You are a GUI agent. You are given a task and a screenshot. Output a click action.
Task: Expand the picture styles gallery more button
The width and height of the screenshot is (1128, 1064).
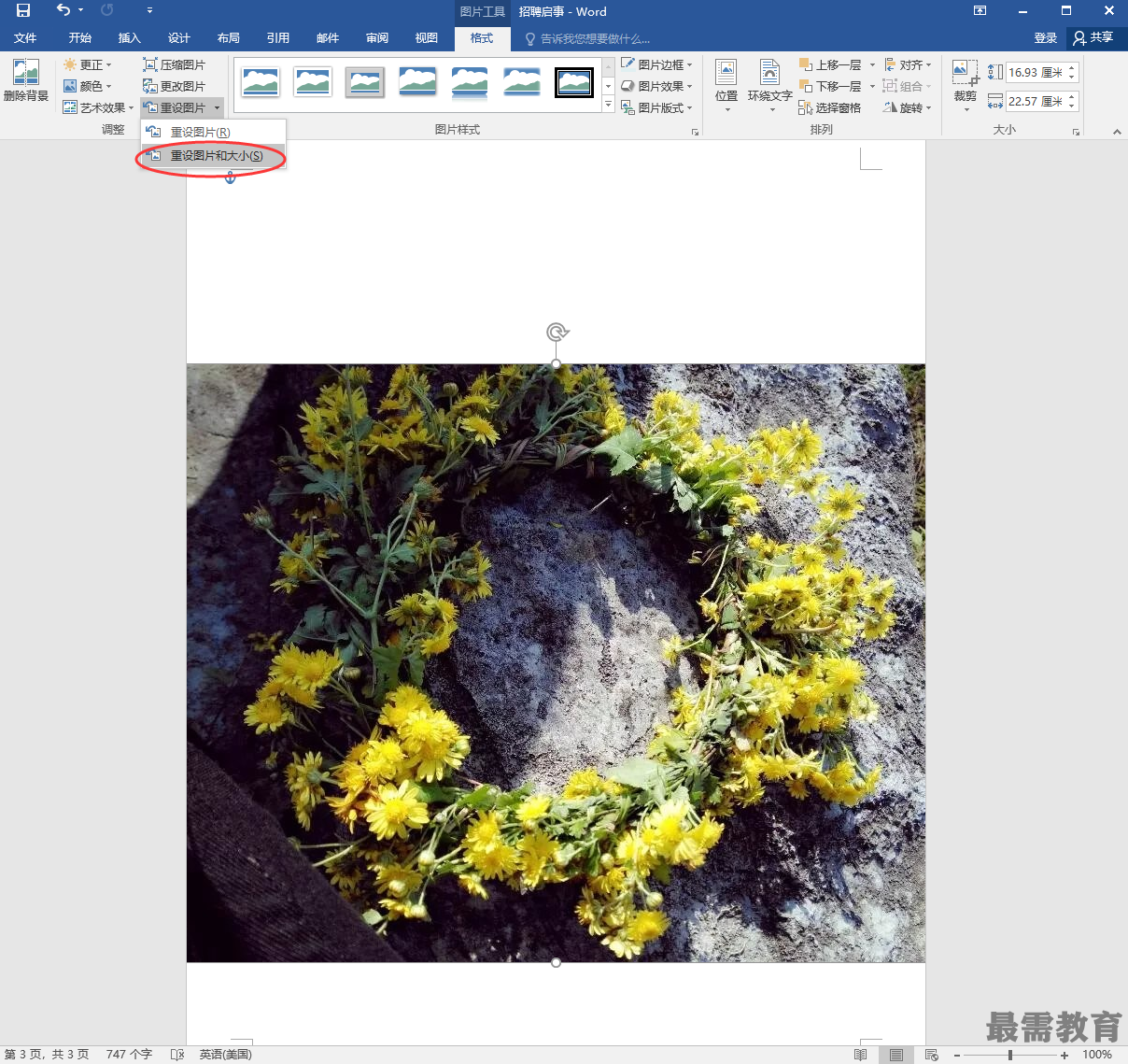608,105
